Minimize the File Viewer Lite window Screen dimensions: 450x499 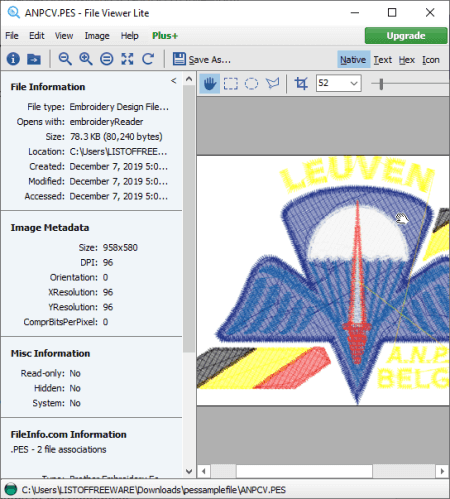click(355, 13)
